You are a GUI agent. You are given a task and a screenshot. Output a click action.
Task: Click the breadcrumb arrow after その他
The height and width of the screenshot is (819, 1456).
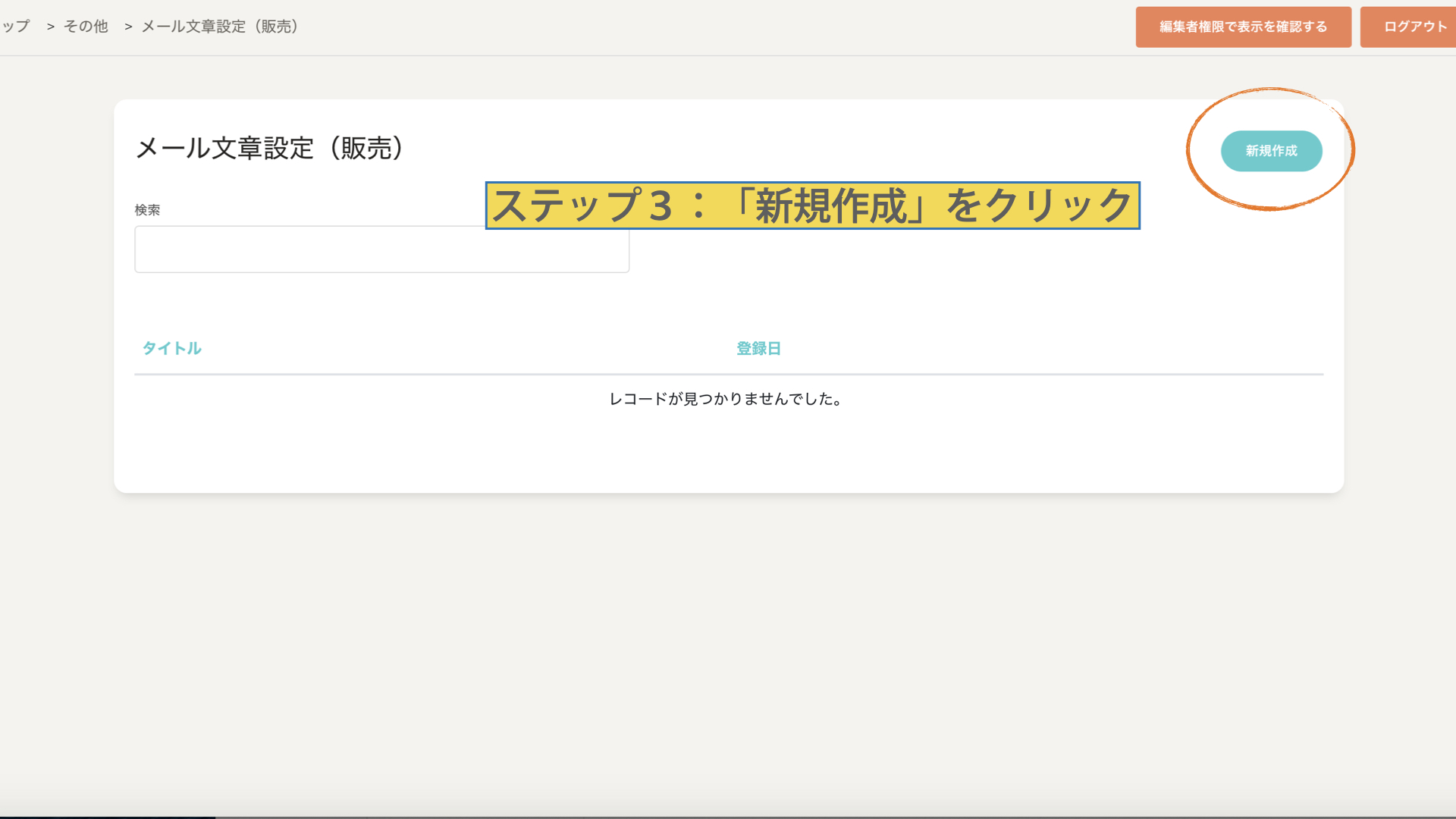pos(128,27)
